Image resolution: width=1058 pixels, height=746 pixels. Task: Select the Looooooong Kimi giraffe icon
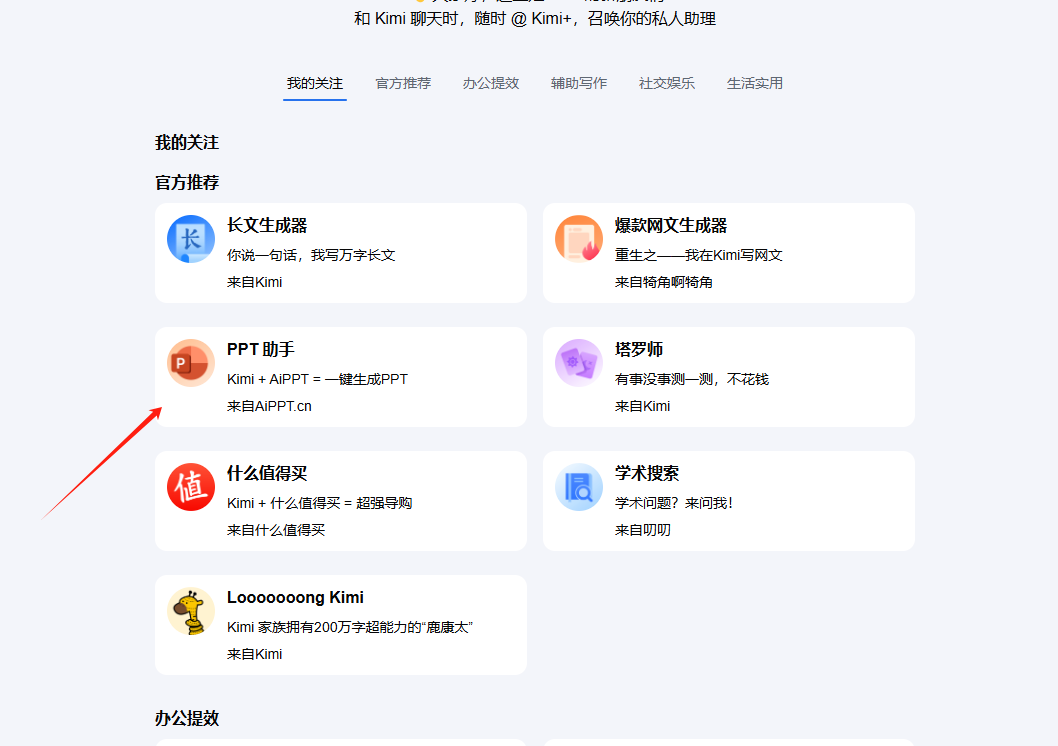191,611
